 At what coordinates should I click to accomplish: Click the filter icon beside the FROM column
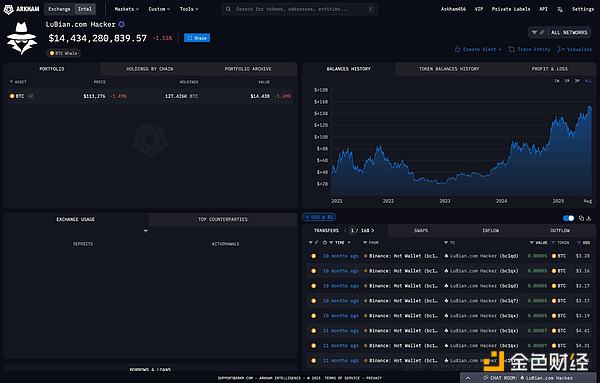pyautogui.click(x=365, y=243)
